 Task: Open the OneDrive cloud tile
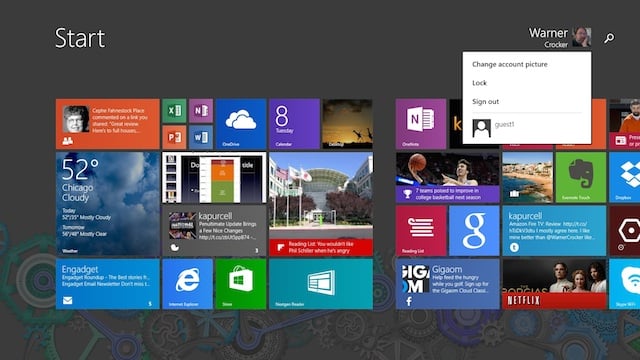(x=241, y=124)
